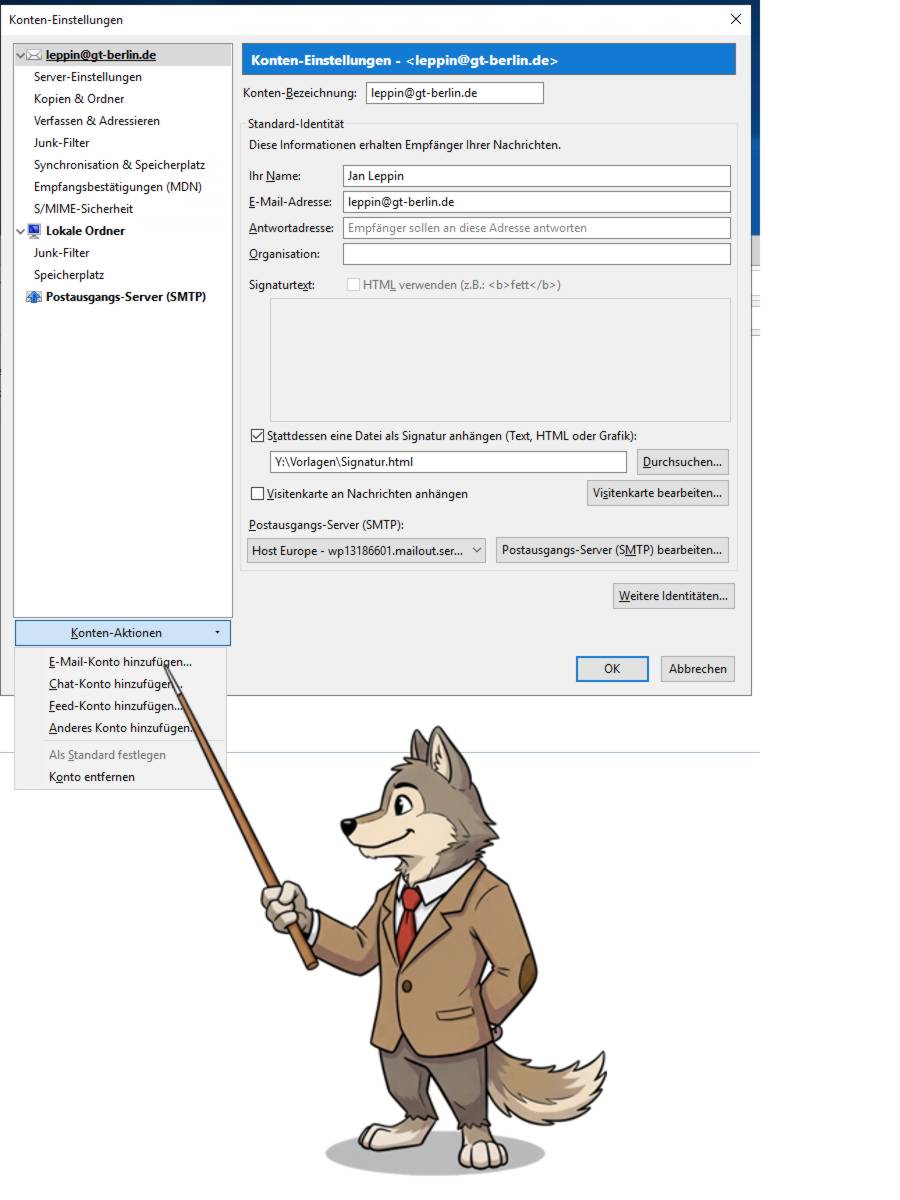Screen dimensions: 900x1200
Task: Select Konto entfernen menu entry
Action: 92,777
